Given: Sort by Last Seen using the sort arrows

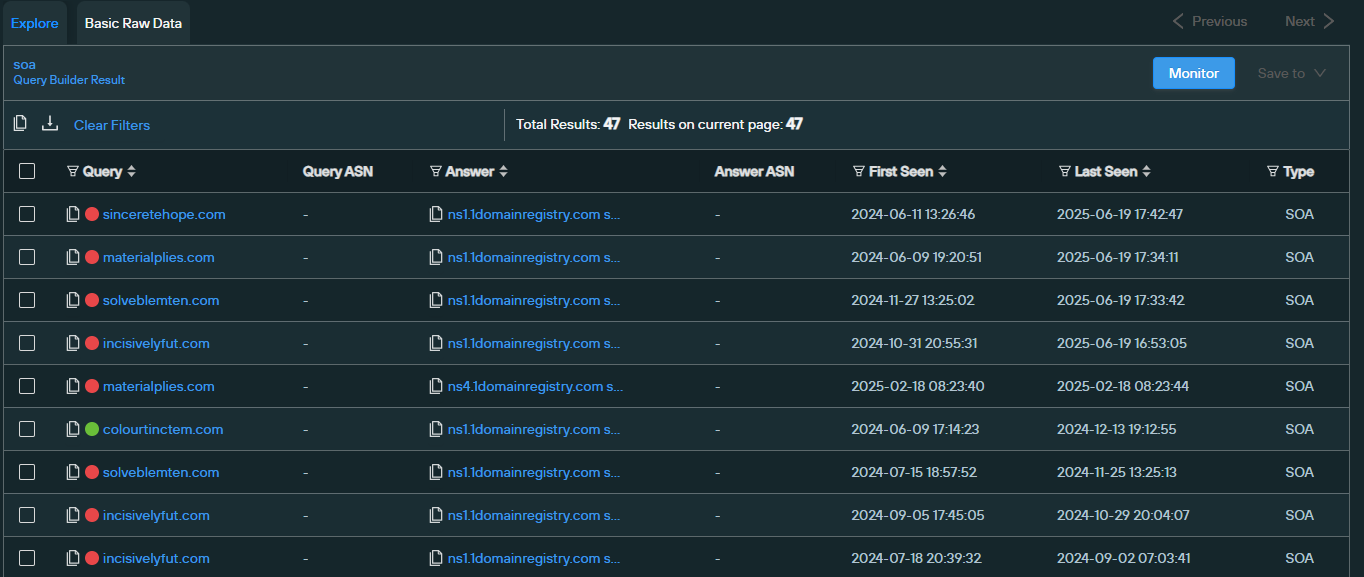Looking at the screenshot, I should [1146, 171].
